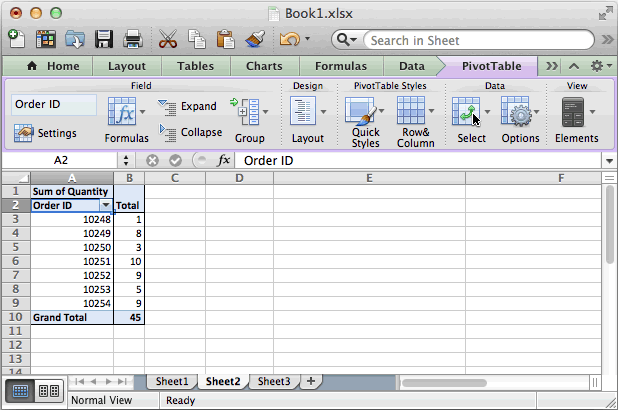Screen dimensions: 618x410
Task: Show additional ribbon tabs chevron
Action: 552,66
